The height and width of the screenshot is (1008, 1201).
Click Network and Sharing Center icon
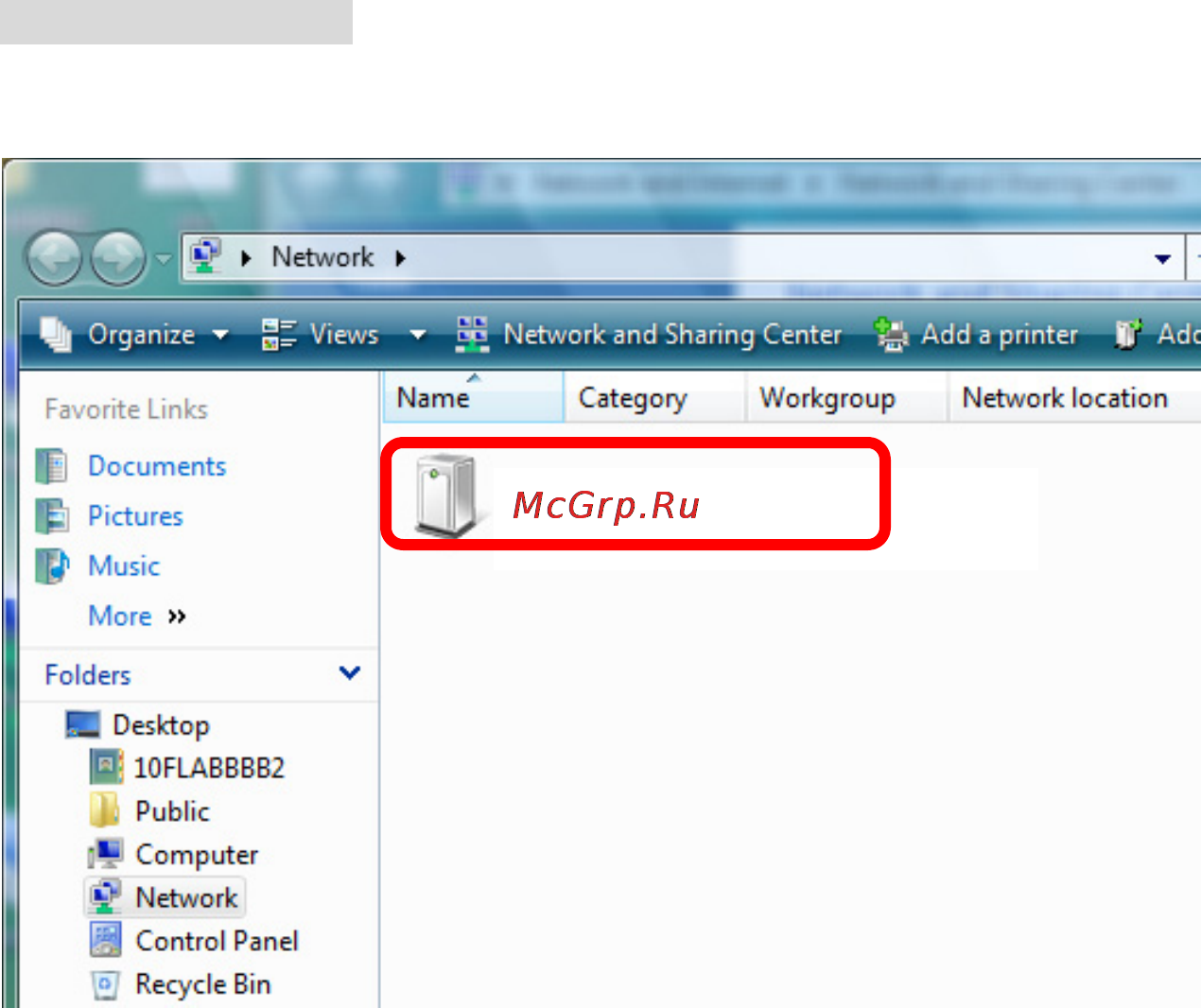point(472,334)
